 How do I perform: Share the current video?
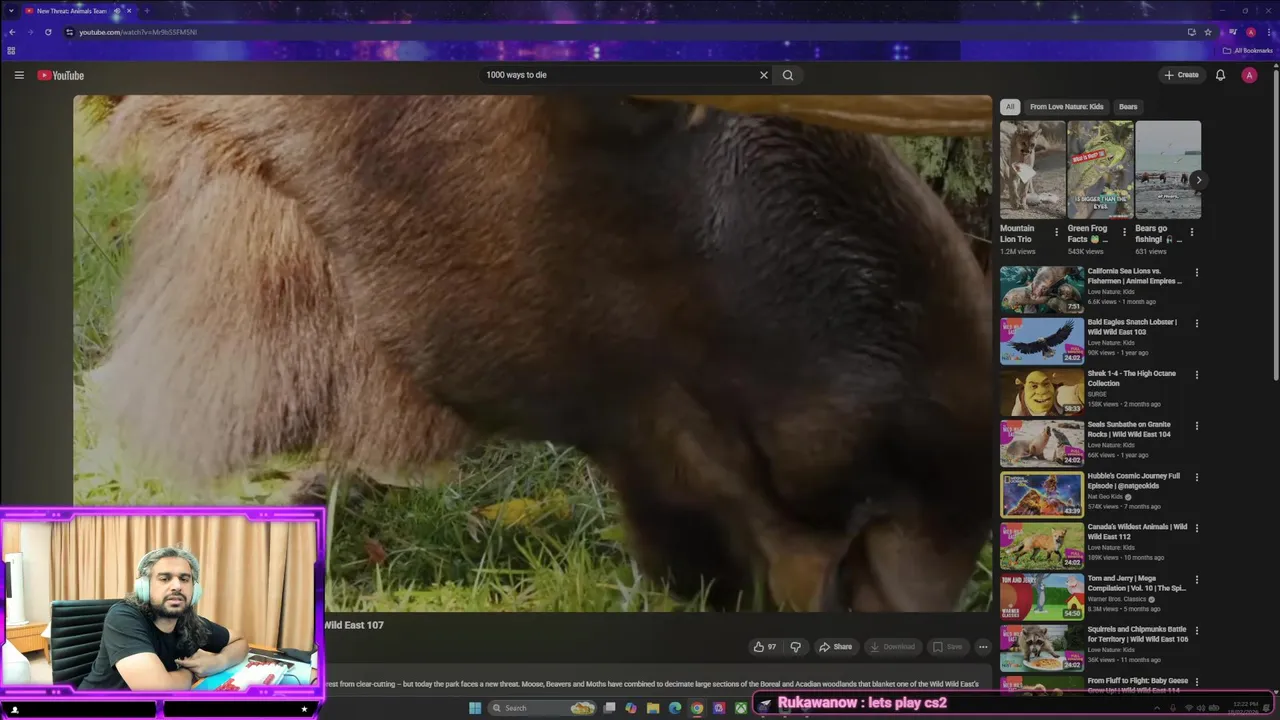[x=836, y=647]
